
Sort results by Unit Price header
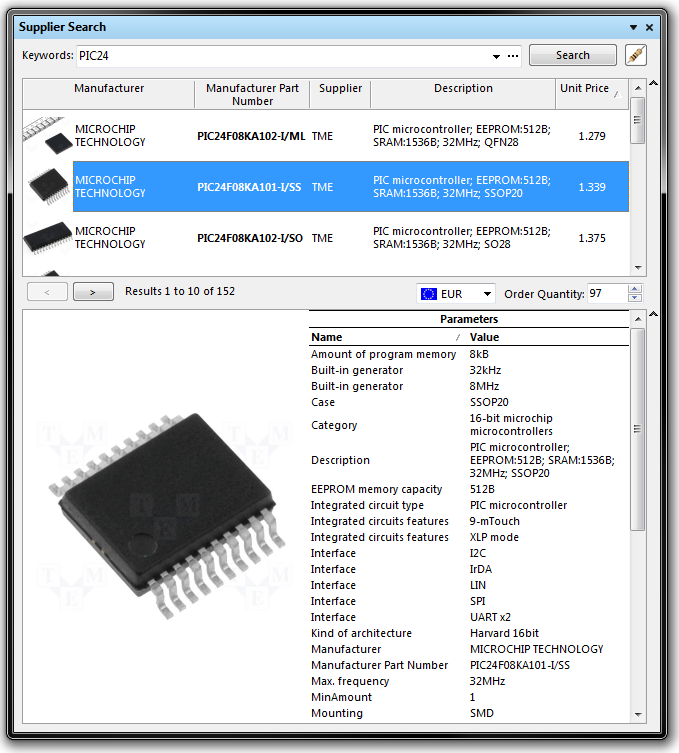pos(592,94)
